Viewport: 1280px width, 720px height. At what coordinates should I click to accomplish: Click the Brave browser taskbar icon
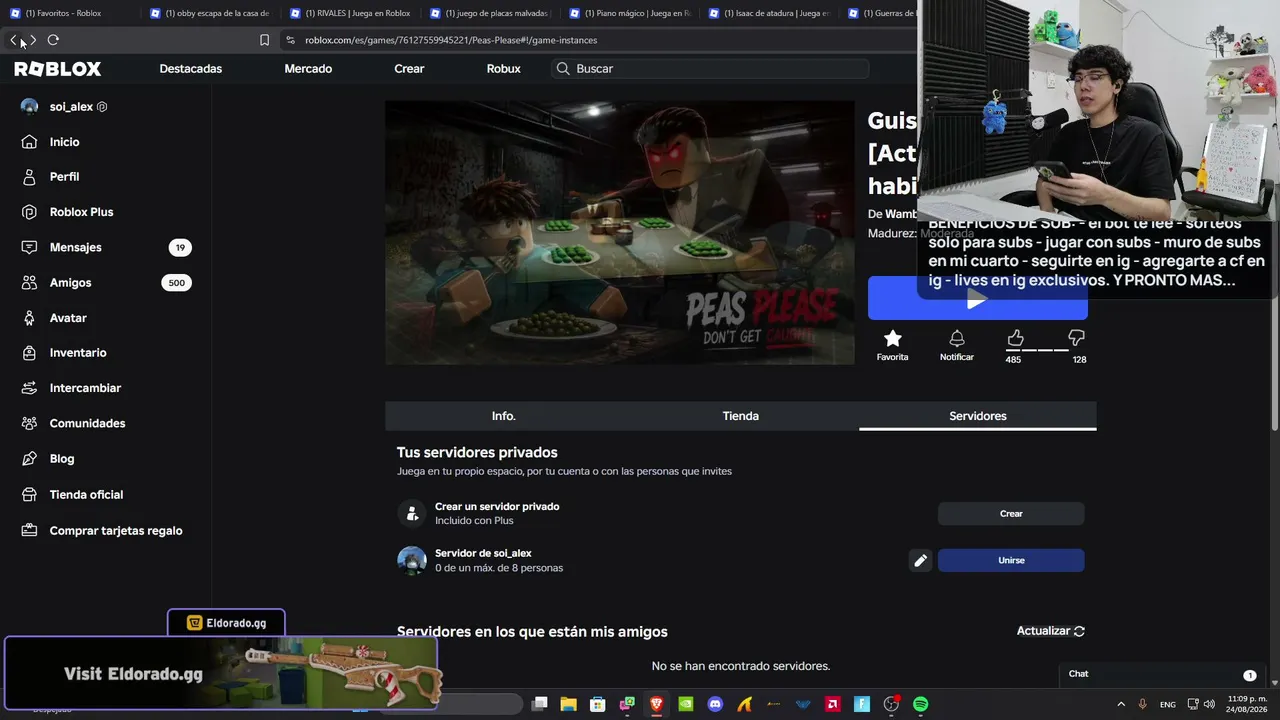click(x=656, y=704)
